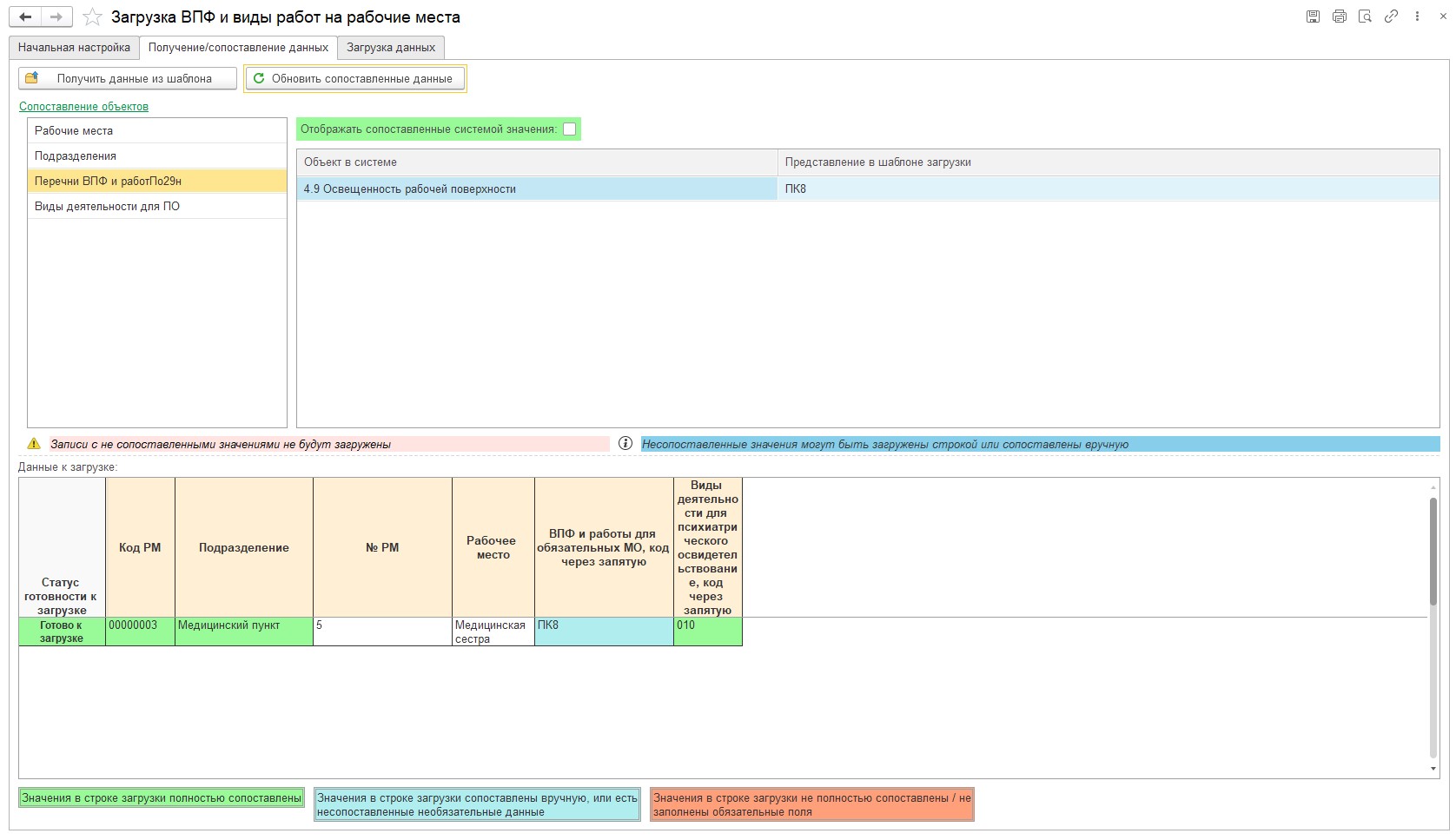Open the Загрузка данных tab

click(x=391, y=48)
